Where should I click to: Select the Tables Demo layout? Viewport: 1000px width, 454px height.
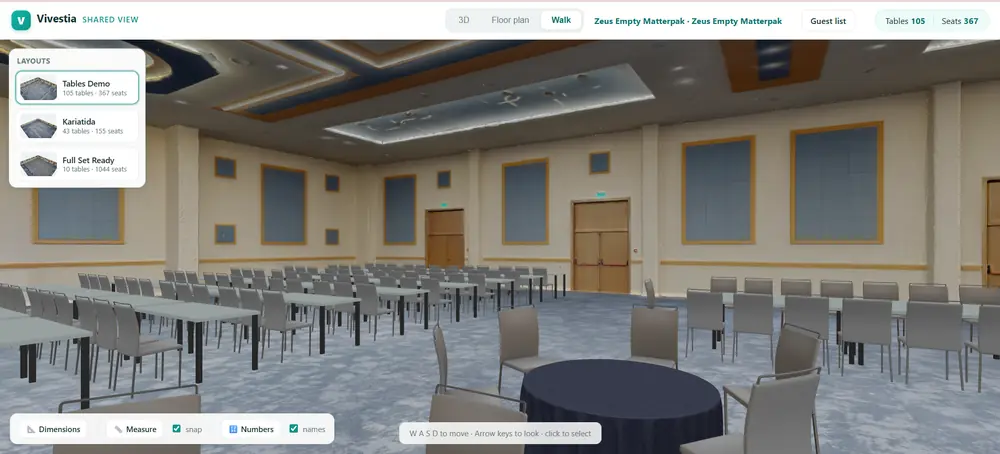[77, 88]
